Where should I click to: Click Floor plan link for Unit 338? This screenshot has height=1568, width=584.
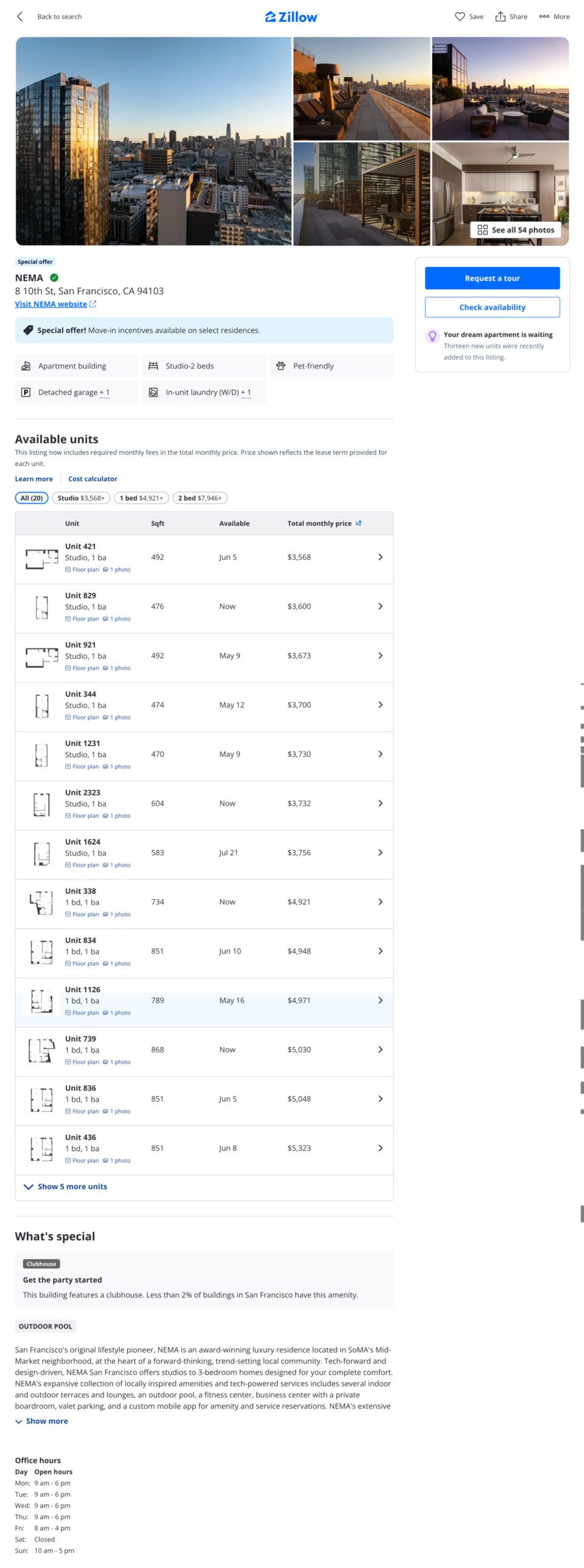82,914
